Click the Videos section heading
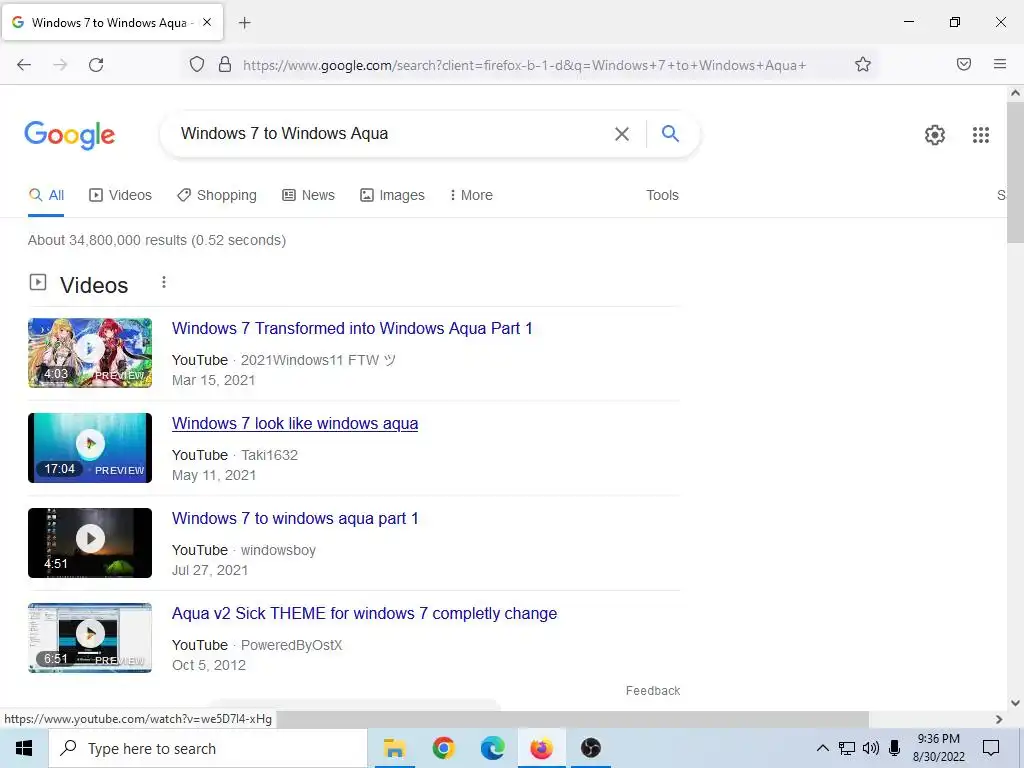1024x768 pixels. click(x=94, y=285)
